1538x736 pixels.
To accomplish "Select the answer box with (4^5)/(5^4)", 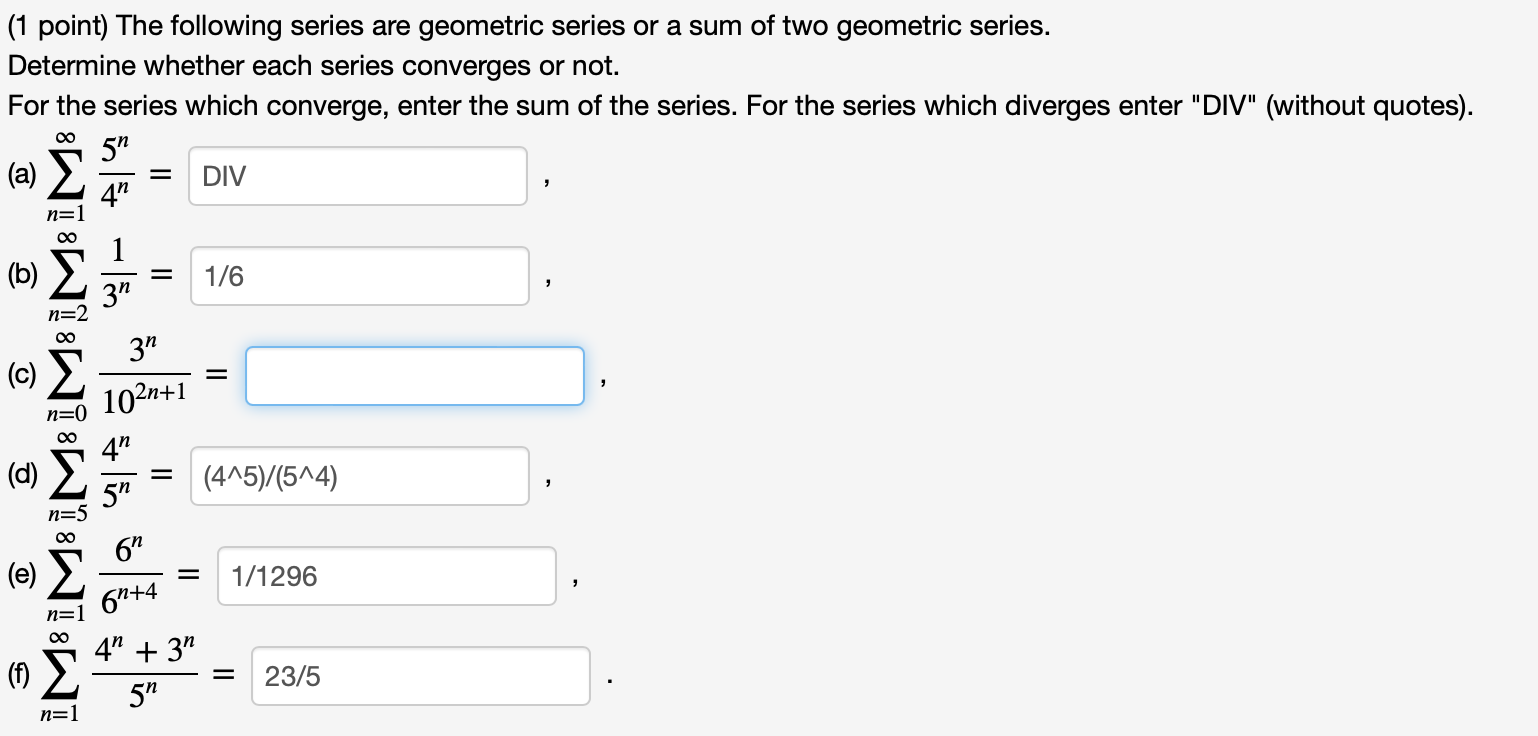I will (x=358, y=475).
